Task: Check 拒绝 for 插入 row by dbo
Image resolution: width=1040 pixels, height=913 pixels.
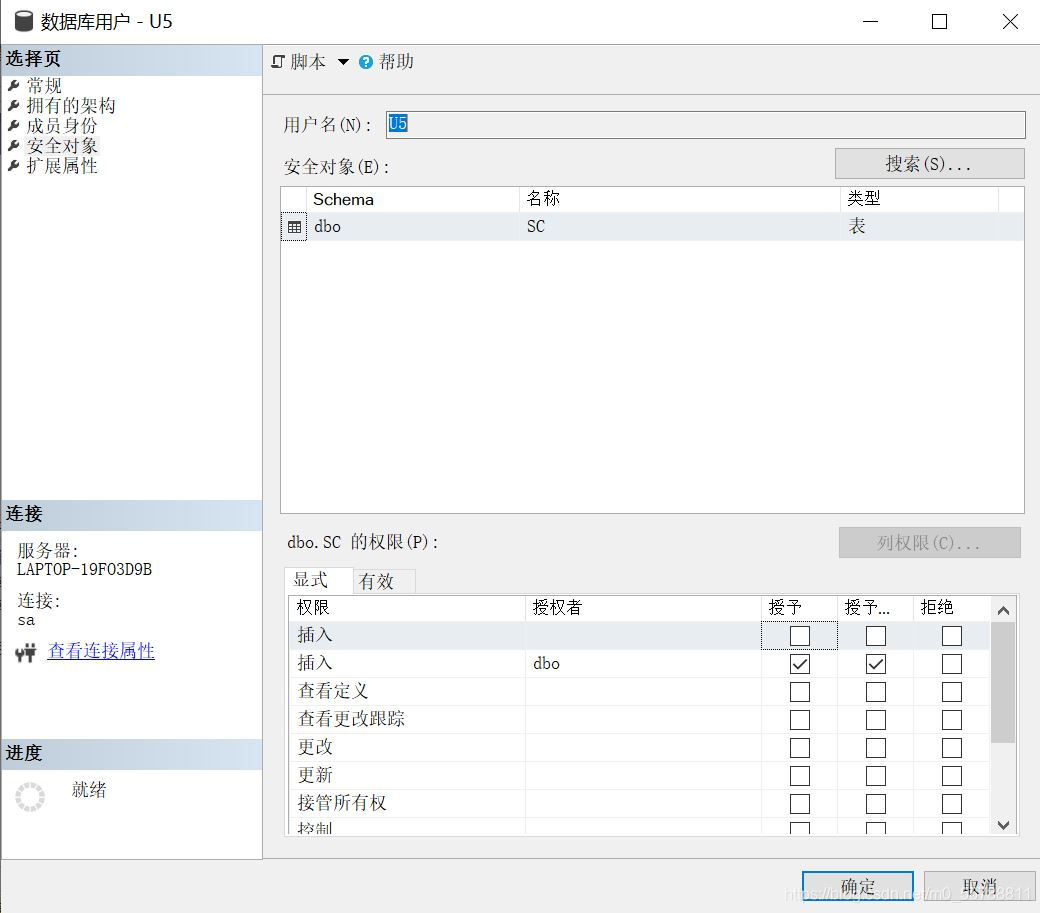Action: pyautogui.click(x=952, y=664)
